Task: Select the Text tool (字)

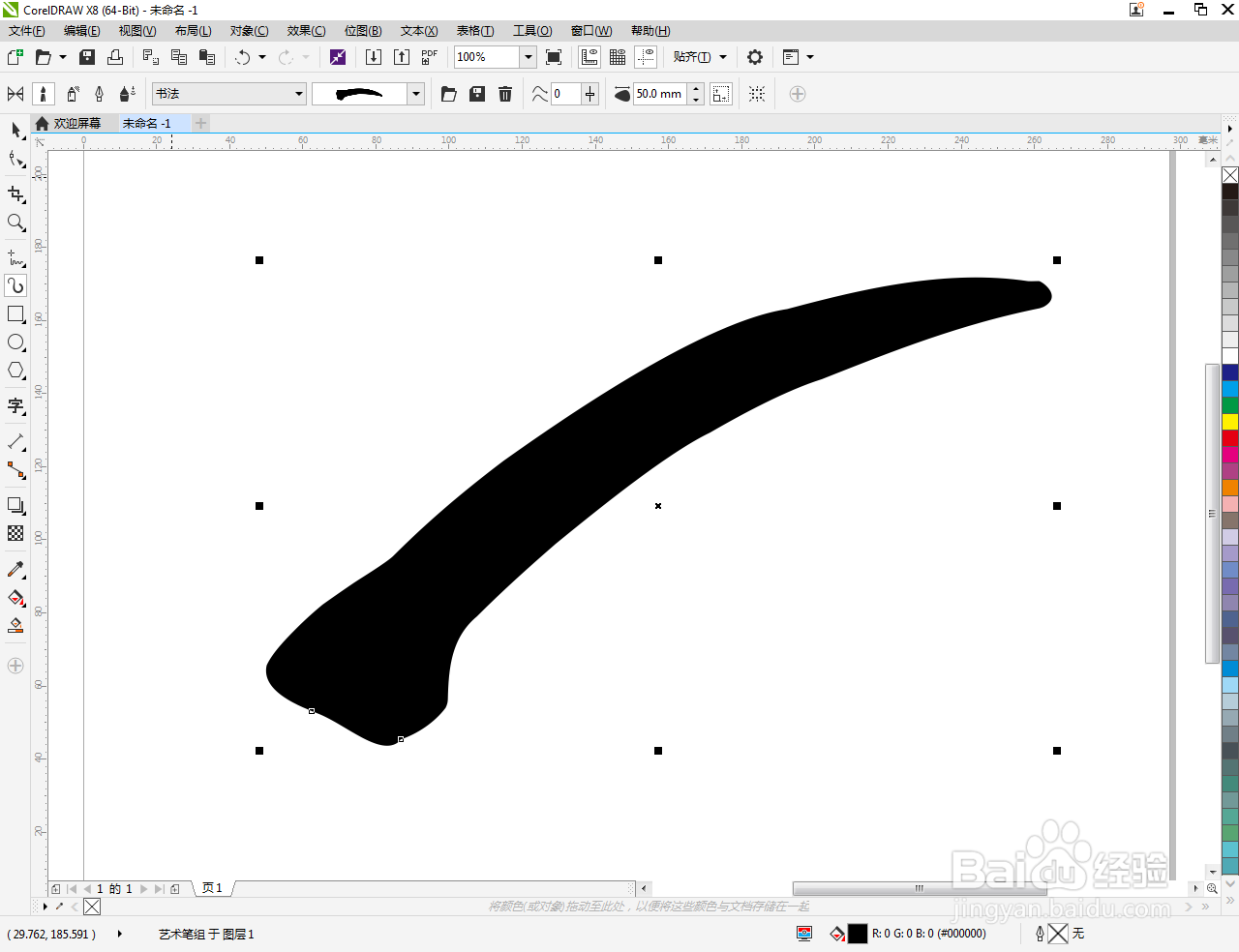Action: tap(15, 406)
